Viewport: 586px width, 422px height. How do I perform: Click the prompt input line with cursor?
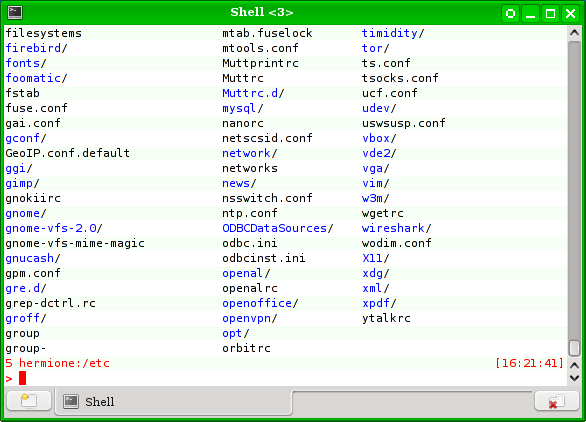[285, 378]
